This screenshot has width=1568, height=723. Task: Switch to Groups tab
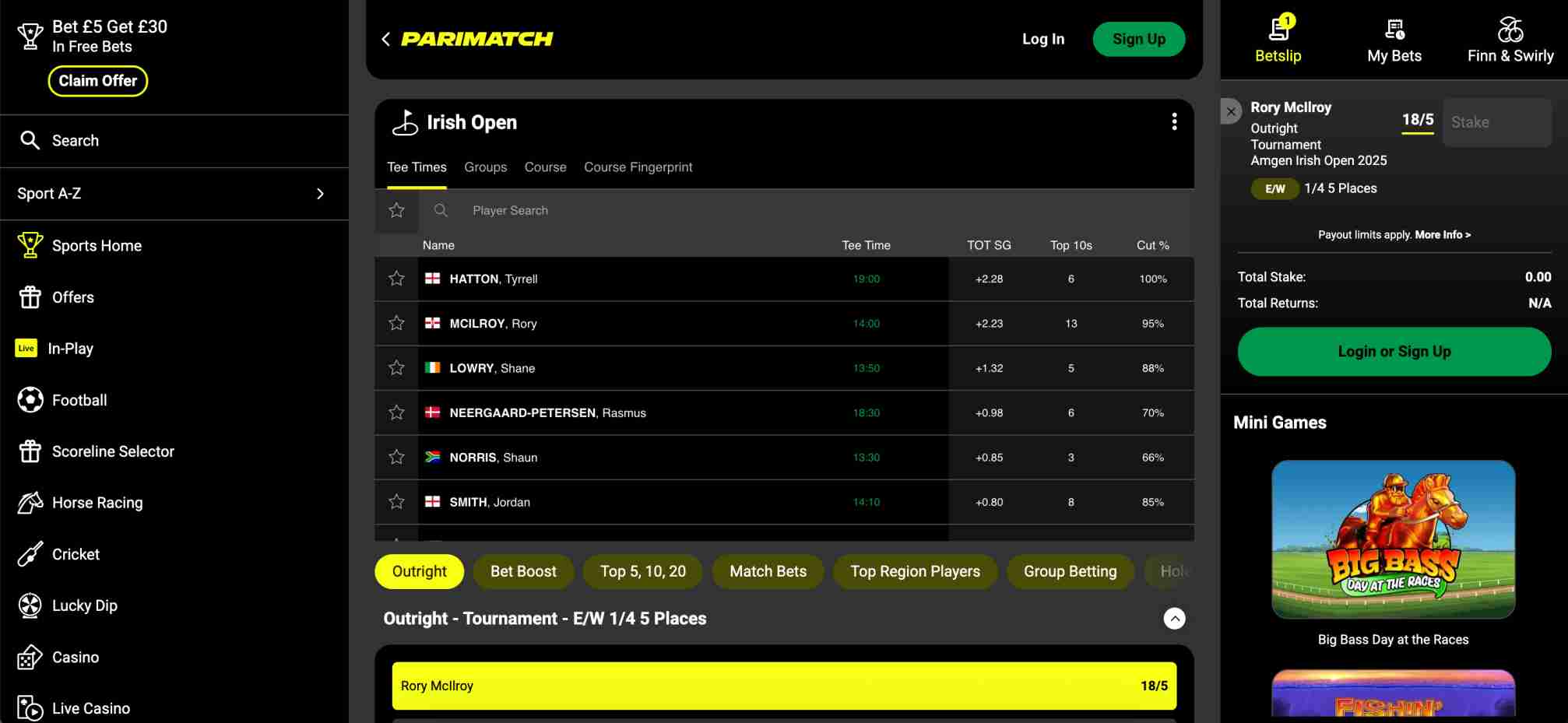click(485, 167)
